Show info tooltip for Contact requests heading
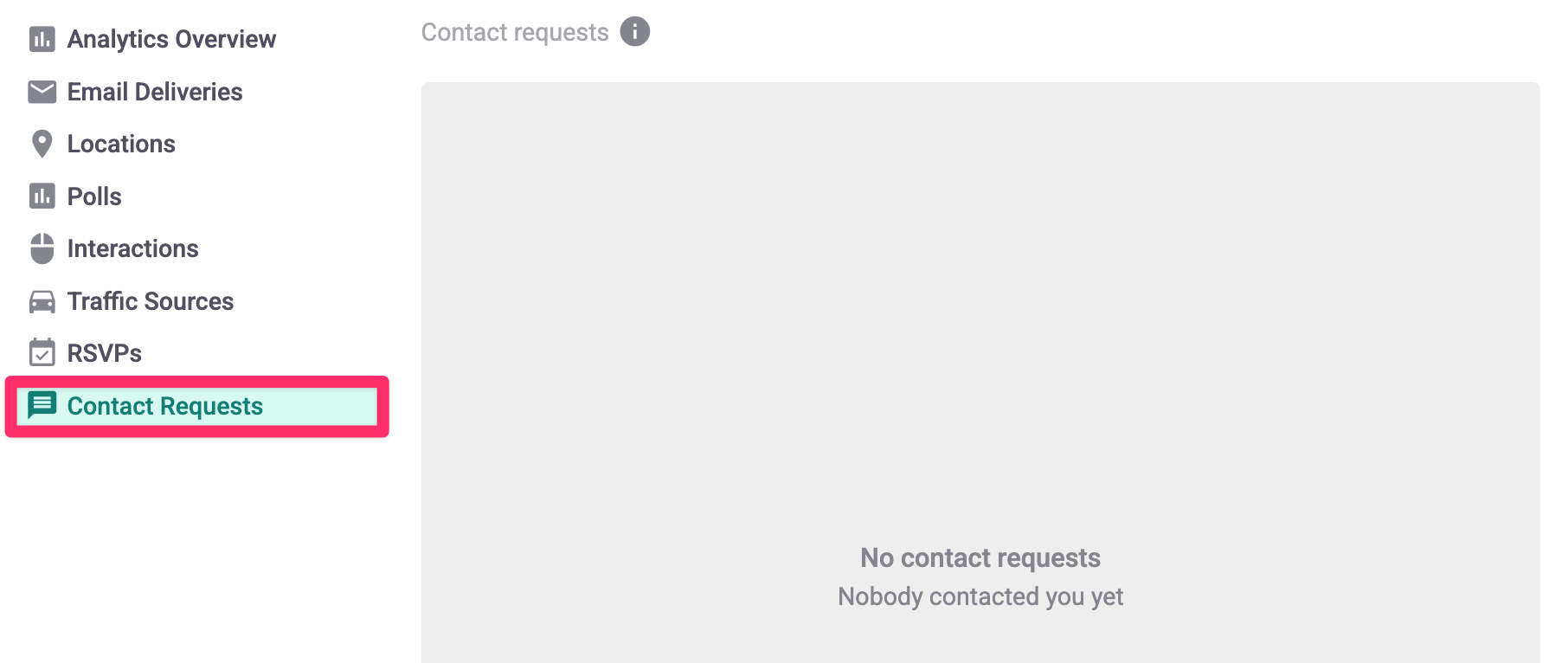The width and height of the screenshot is (1568, 663). [635, 32]
